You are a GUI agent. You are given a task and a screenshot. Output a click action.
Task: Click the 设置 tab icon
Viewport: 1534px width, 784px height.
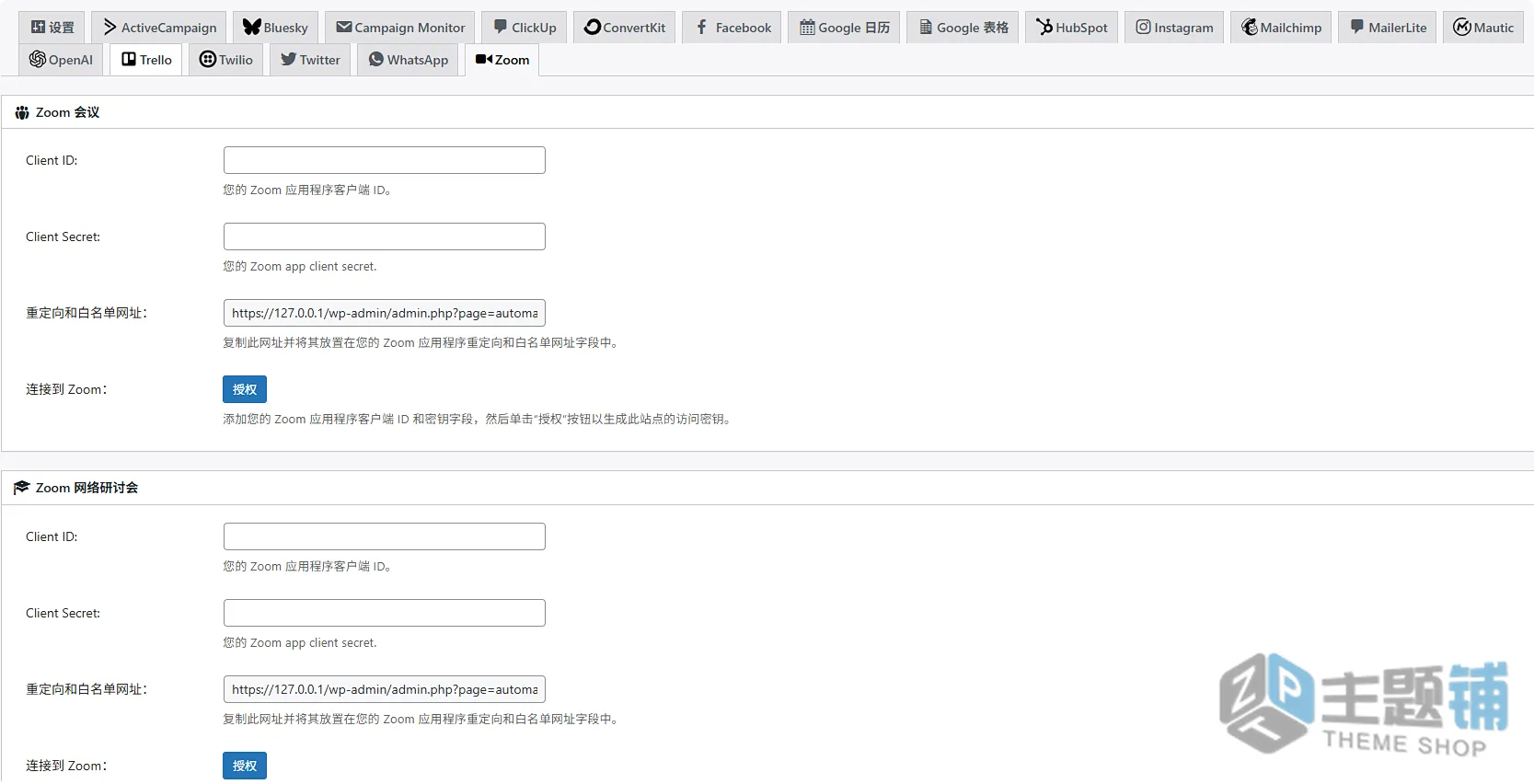point(38,28)
